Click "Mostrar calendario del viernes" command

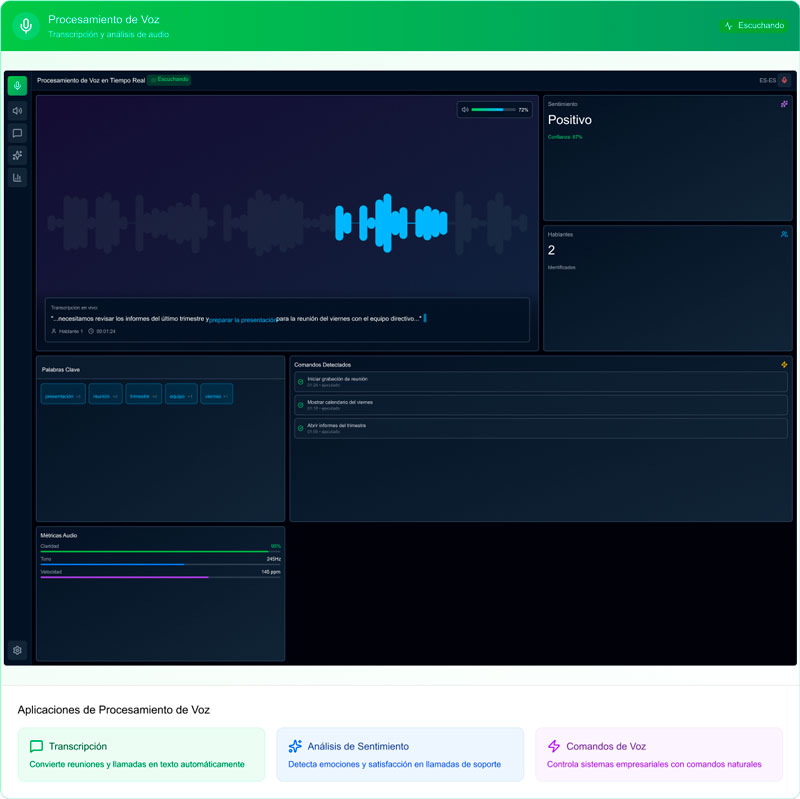point(540,405)
